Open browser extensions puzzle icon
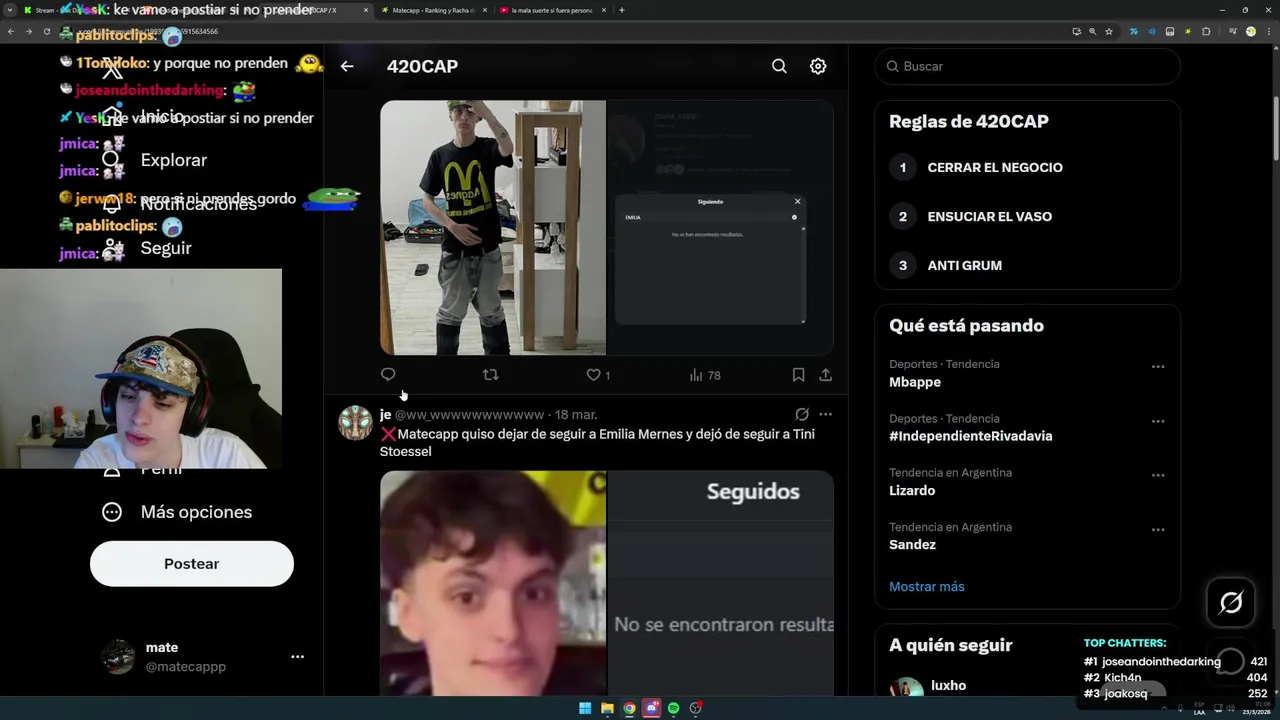 tap(1206, 31)
